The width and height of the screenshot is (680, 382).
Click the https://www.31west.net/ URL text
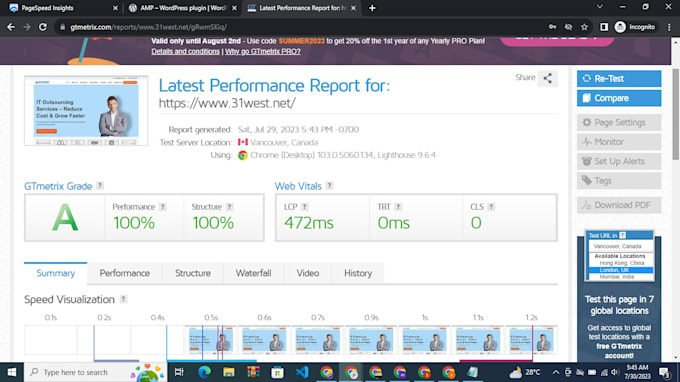(x=227, y=103)
